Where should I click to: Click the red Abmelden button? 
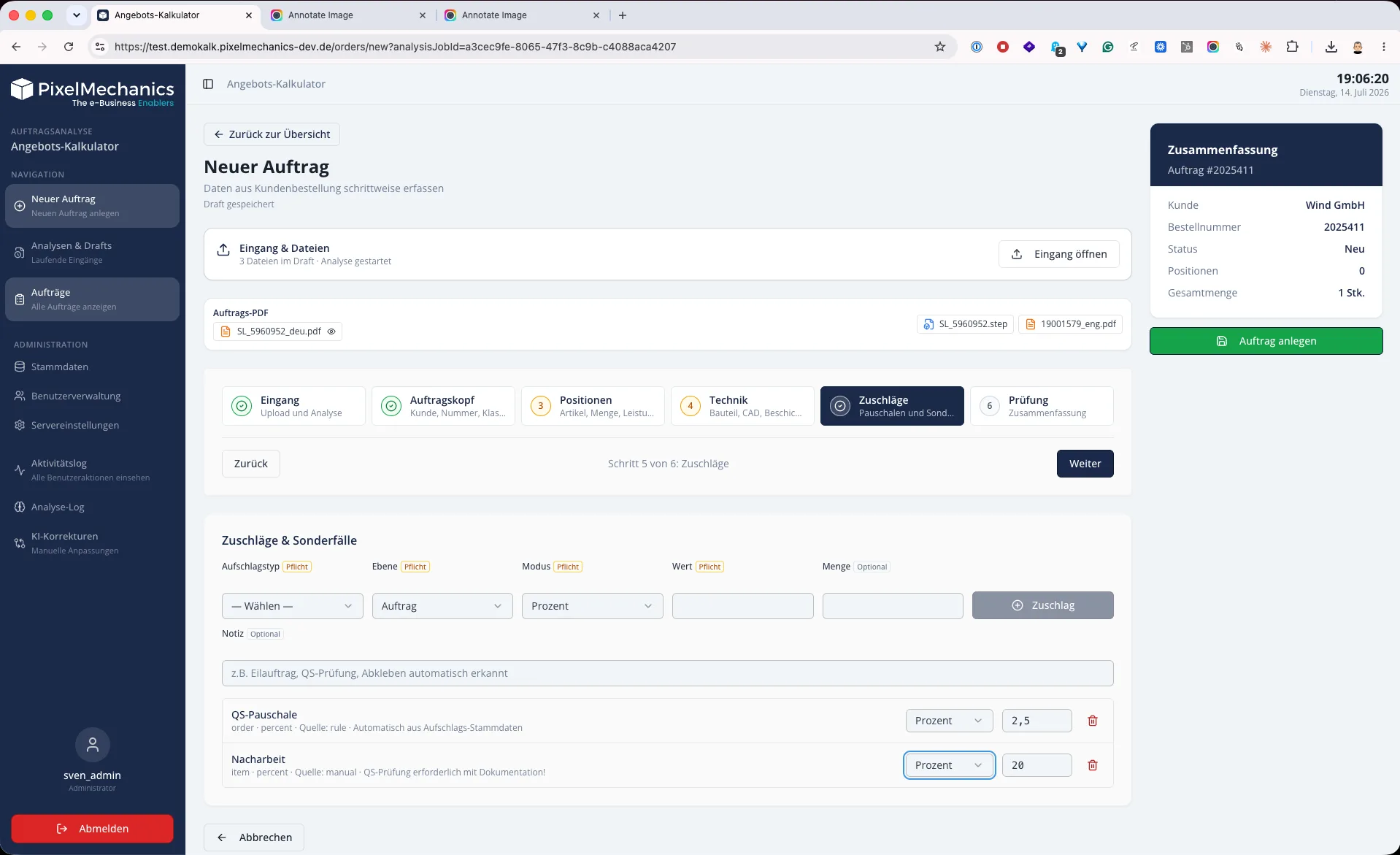(92, 829)
